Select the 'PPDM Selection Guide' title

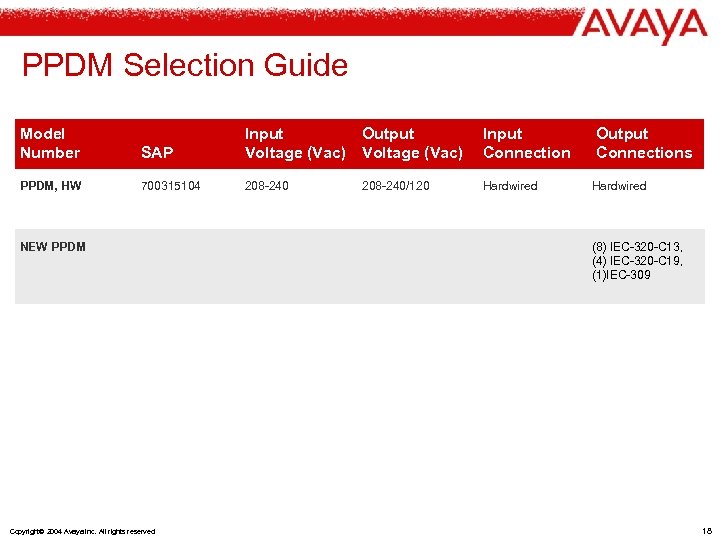185,65
